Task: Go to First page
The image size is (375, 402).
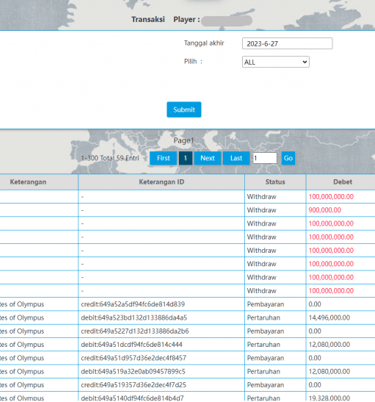Action: (163, 158)
